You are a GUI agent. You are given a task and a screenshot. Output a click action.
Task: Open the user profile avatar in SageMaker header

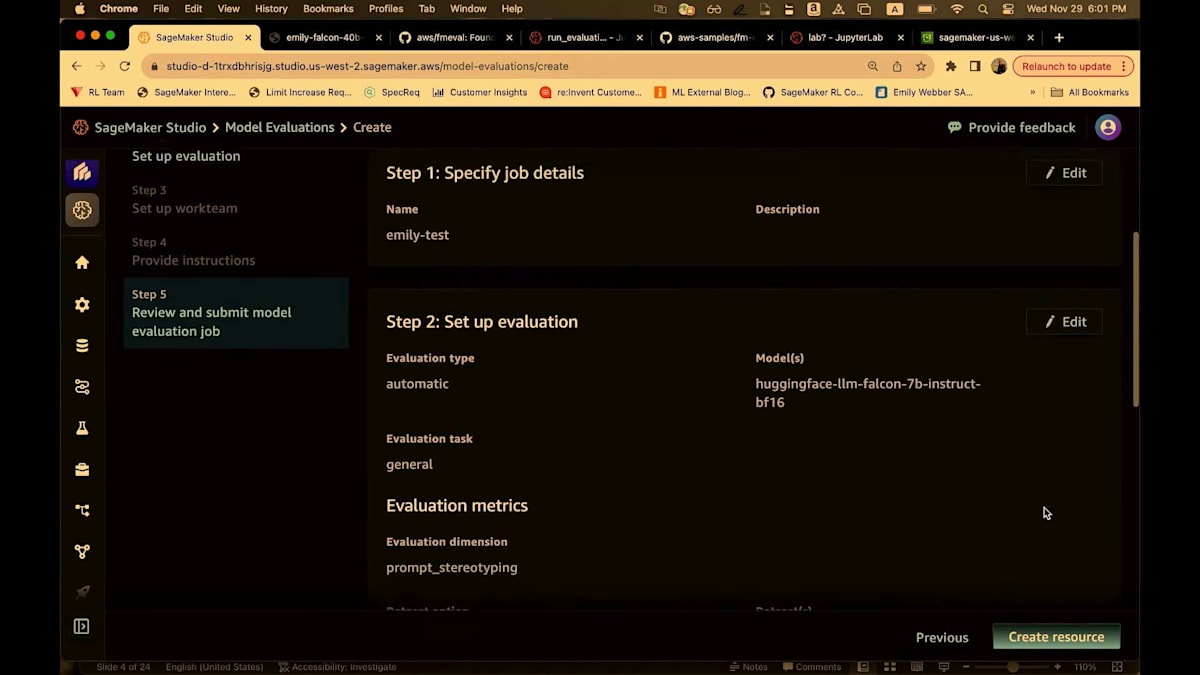[x=1107, y=127]
